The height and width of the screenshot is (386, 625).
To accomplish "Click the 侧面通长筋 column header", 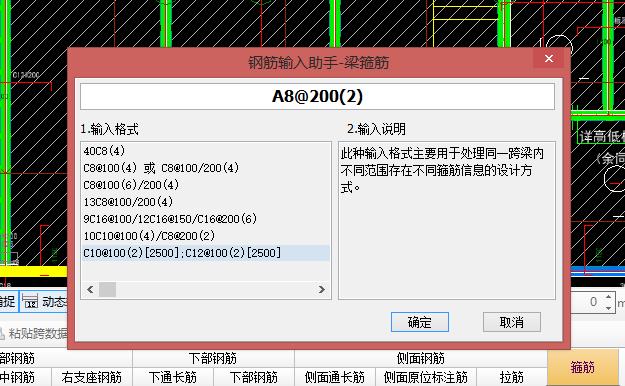I will (x=335, y=377).
